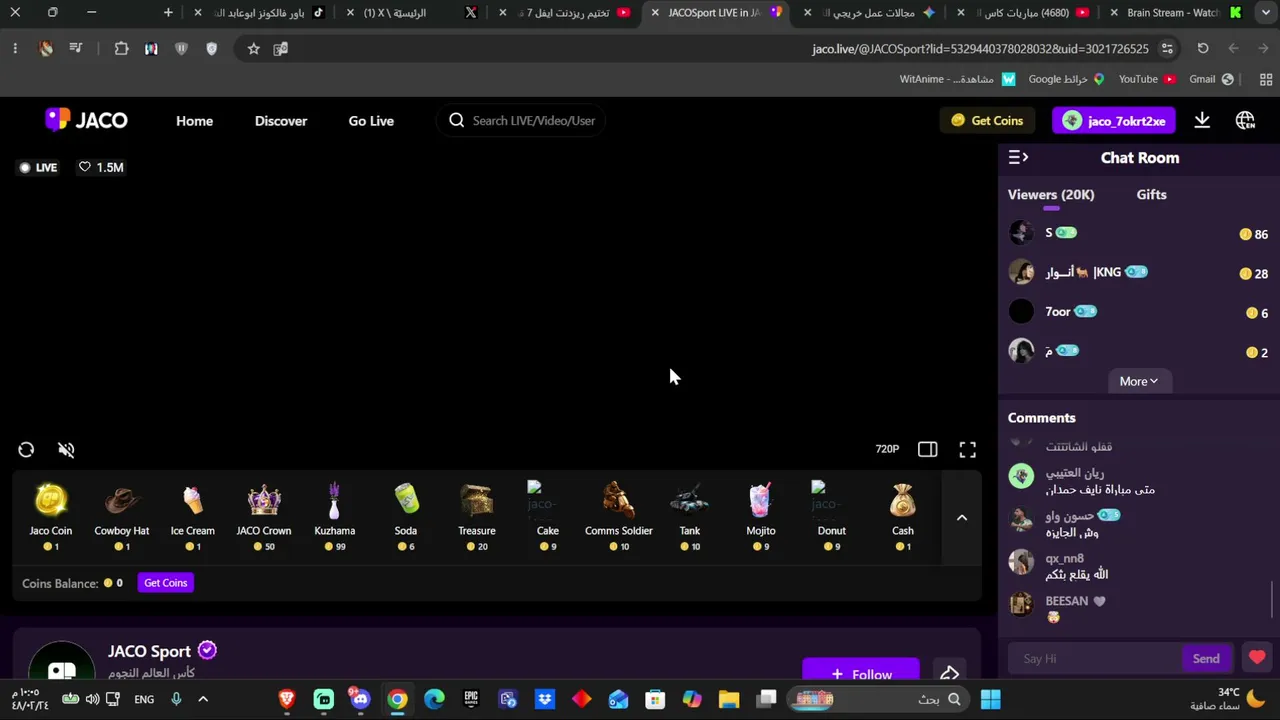Open the Go Live page

click(371, 121)
